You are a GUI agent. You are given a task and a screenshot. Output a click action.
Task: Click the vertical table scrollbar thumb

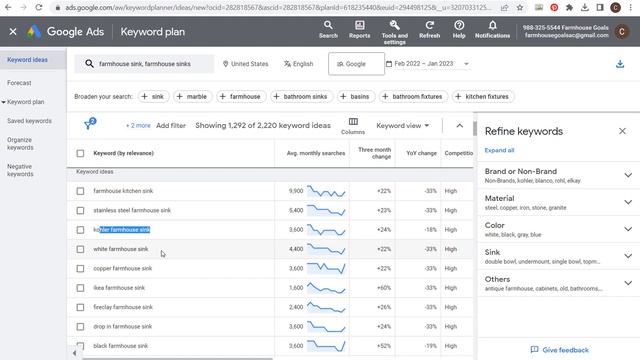click(475, 128)
